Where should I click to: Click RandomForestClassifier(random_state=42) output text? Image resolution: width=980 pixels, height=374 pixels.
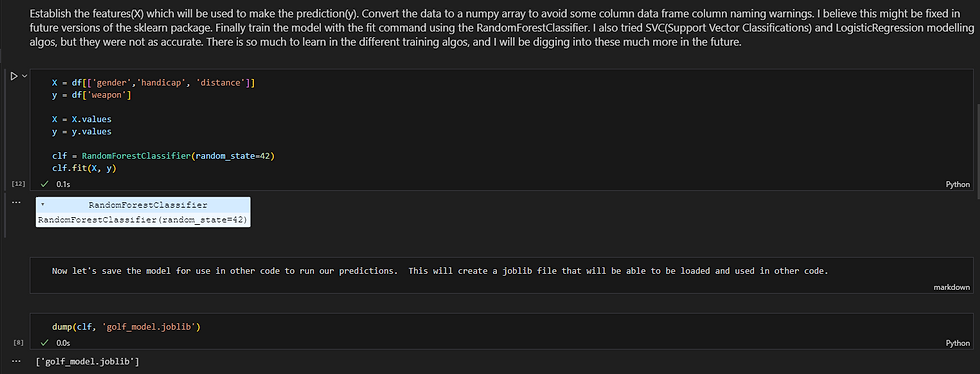(143, 220)
